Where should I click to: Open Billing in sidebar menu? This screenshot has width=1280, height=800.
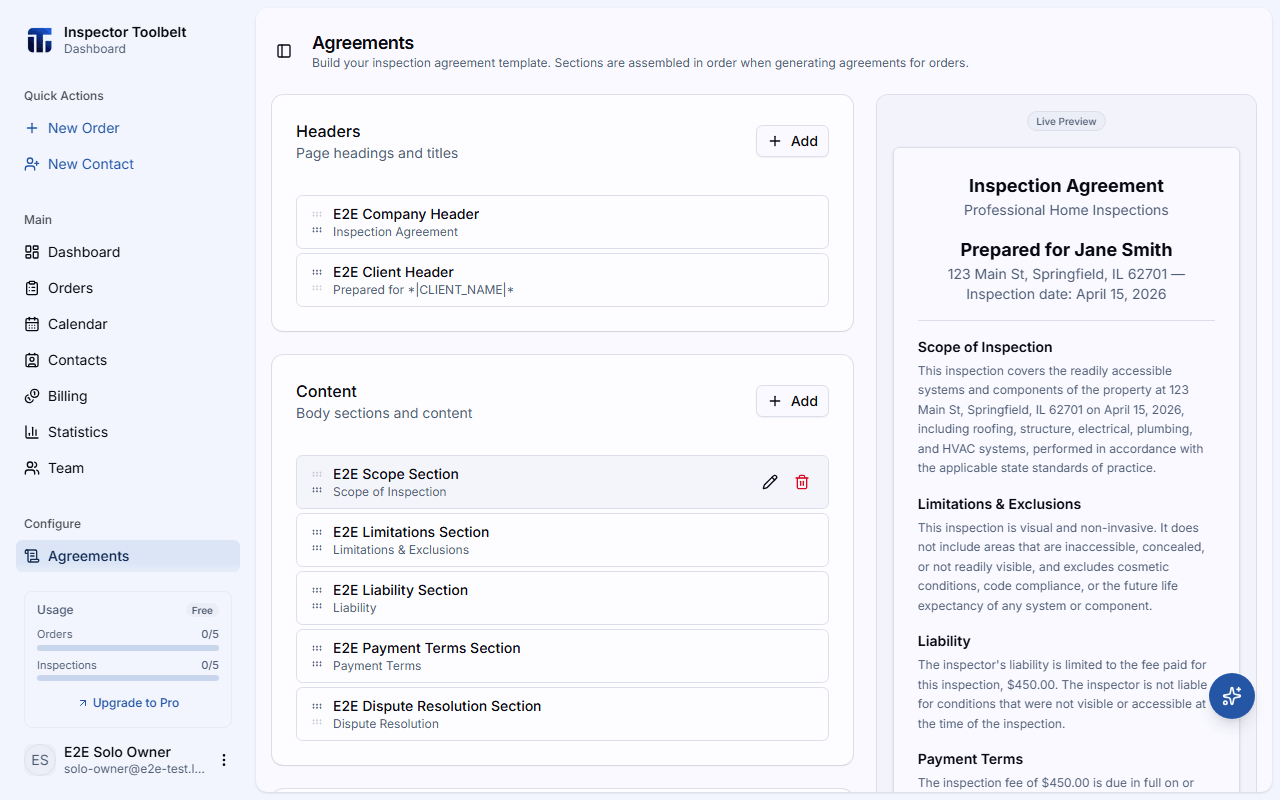128,396
